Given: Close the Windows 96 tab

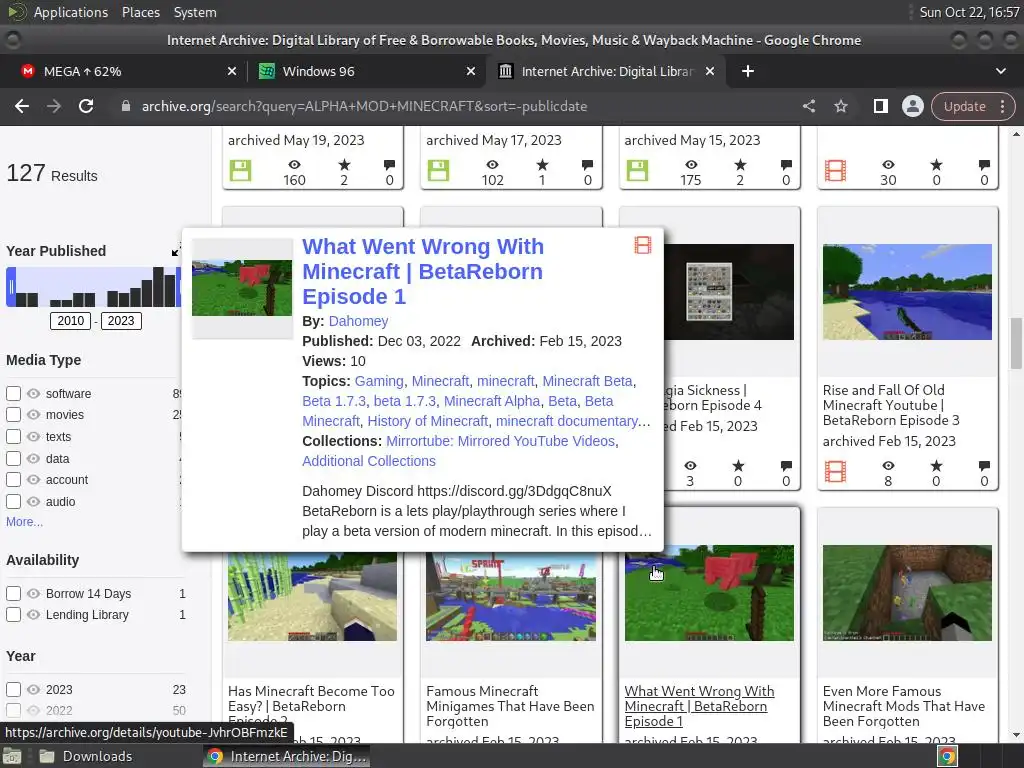Looking at the screenshot, I should point(471,71).
